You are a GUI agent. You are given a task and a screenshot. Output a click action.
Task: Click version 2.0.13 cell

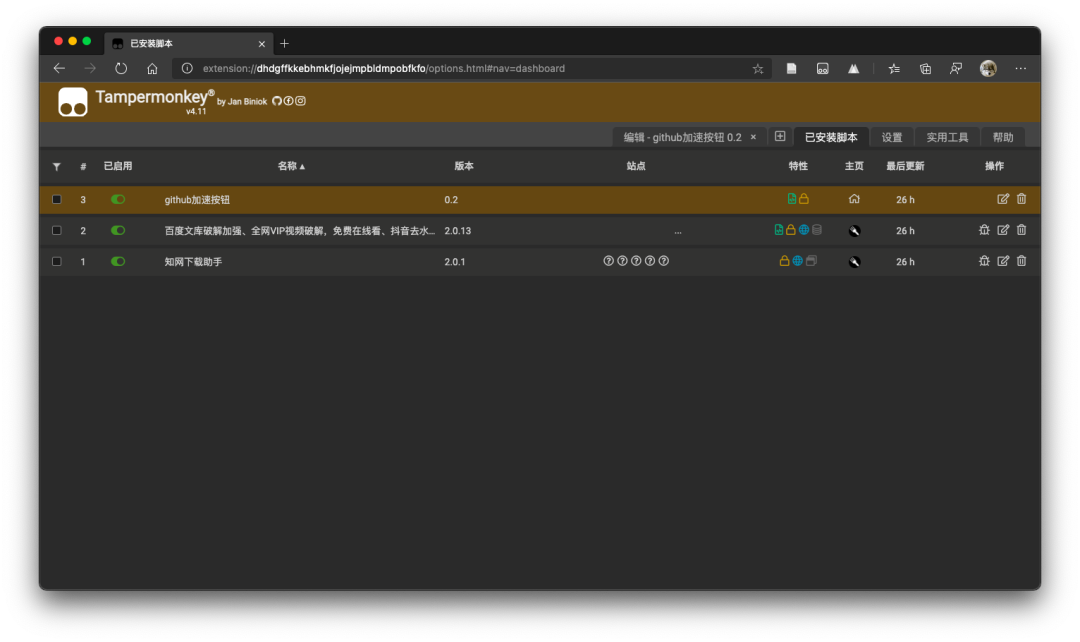[x=457, y=231]
